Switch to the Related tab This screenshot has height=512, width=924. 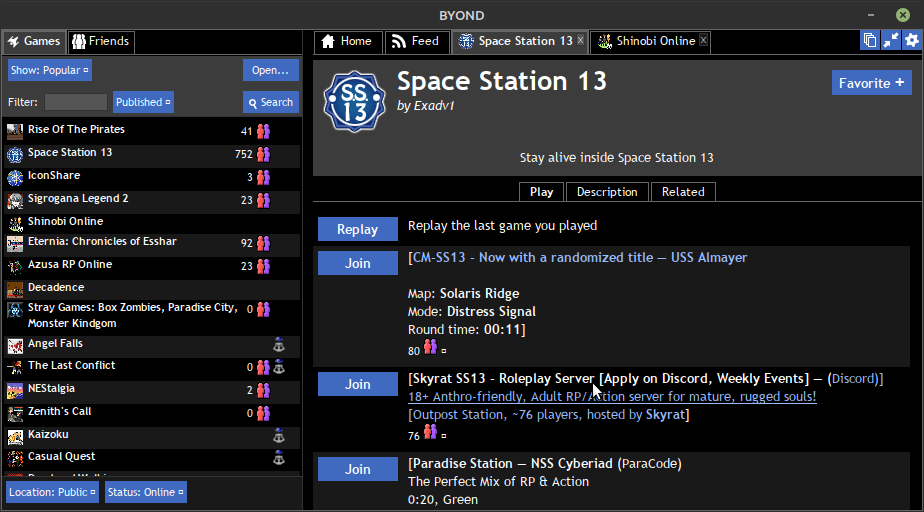coord(683,192)
